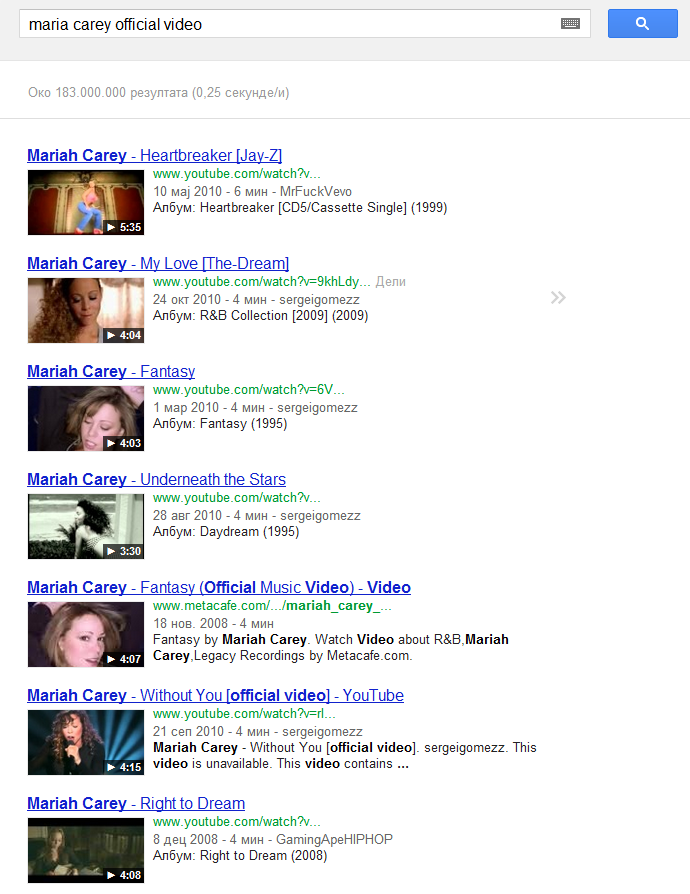Click the 10 мај 2010 - 6 мин - MrFuckVevo line
The image size is (690, 894).
click(252, 192)
